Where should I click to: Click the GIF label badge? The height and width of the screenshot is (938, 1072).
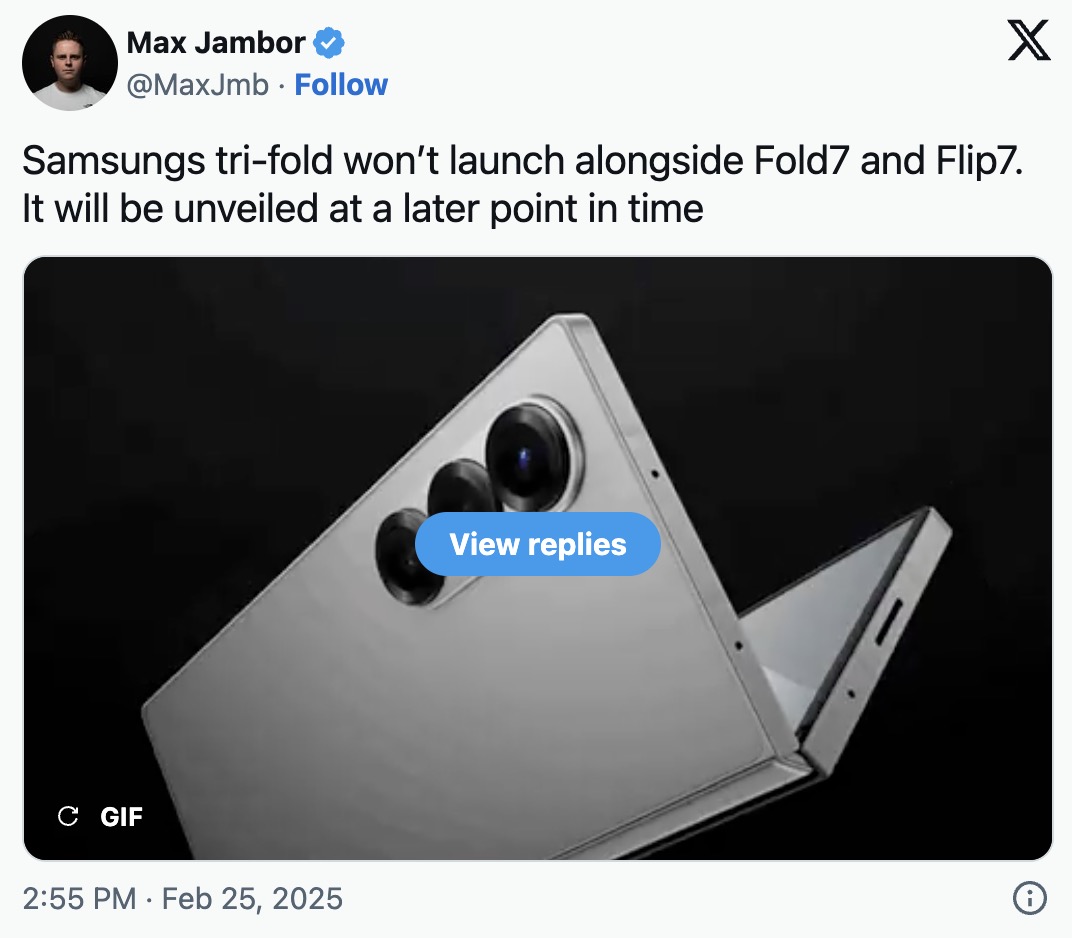coord(122,816)
